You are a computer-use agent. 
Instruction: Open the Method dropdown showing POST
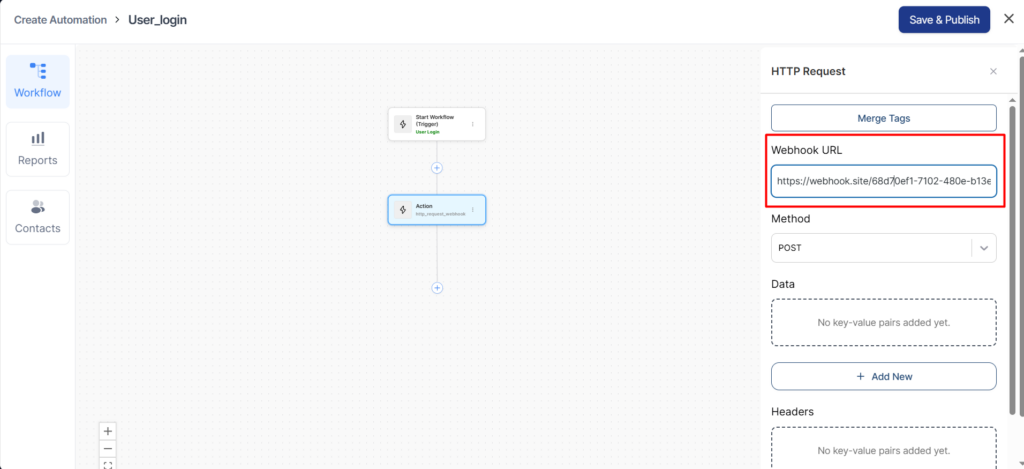870,247
